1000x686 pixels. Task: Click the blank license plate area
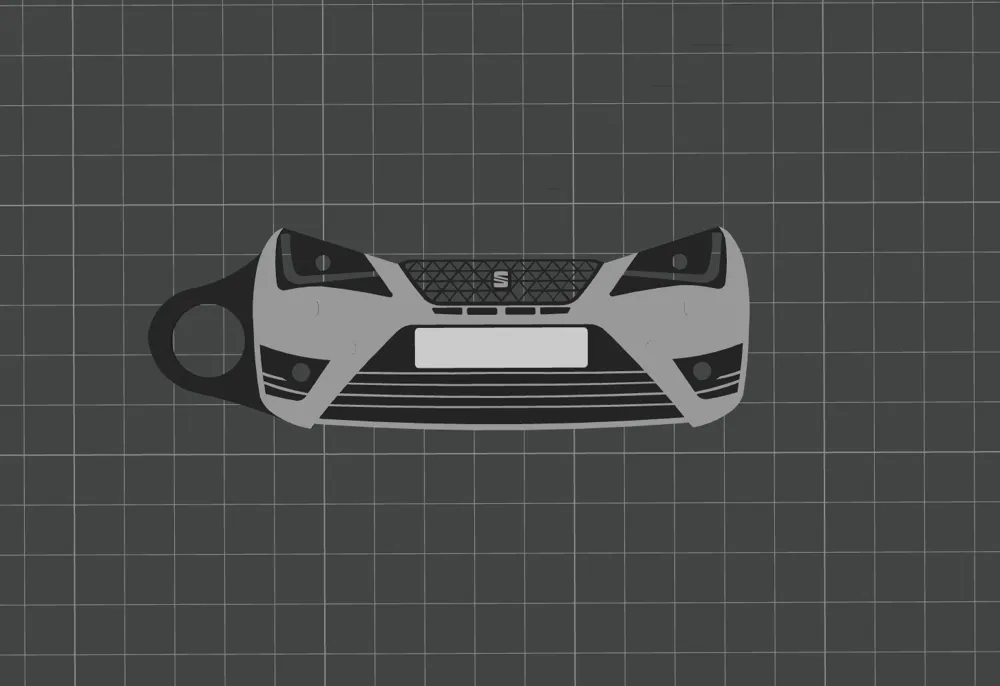[x=501, y=347]
